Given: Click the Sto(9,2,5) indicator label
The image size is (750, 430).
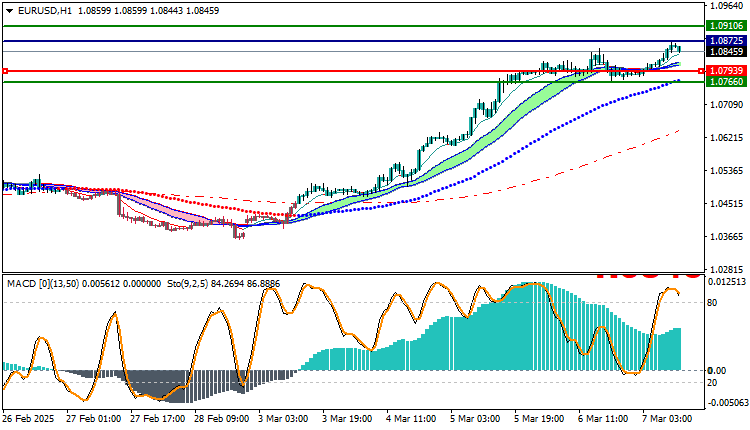Looking at the screenshot, I should 188,284.
